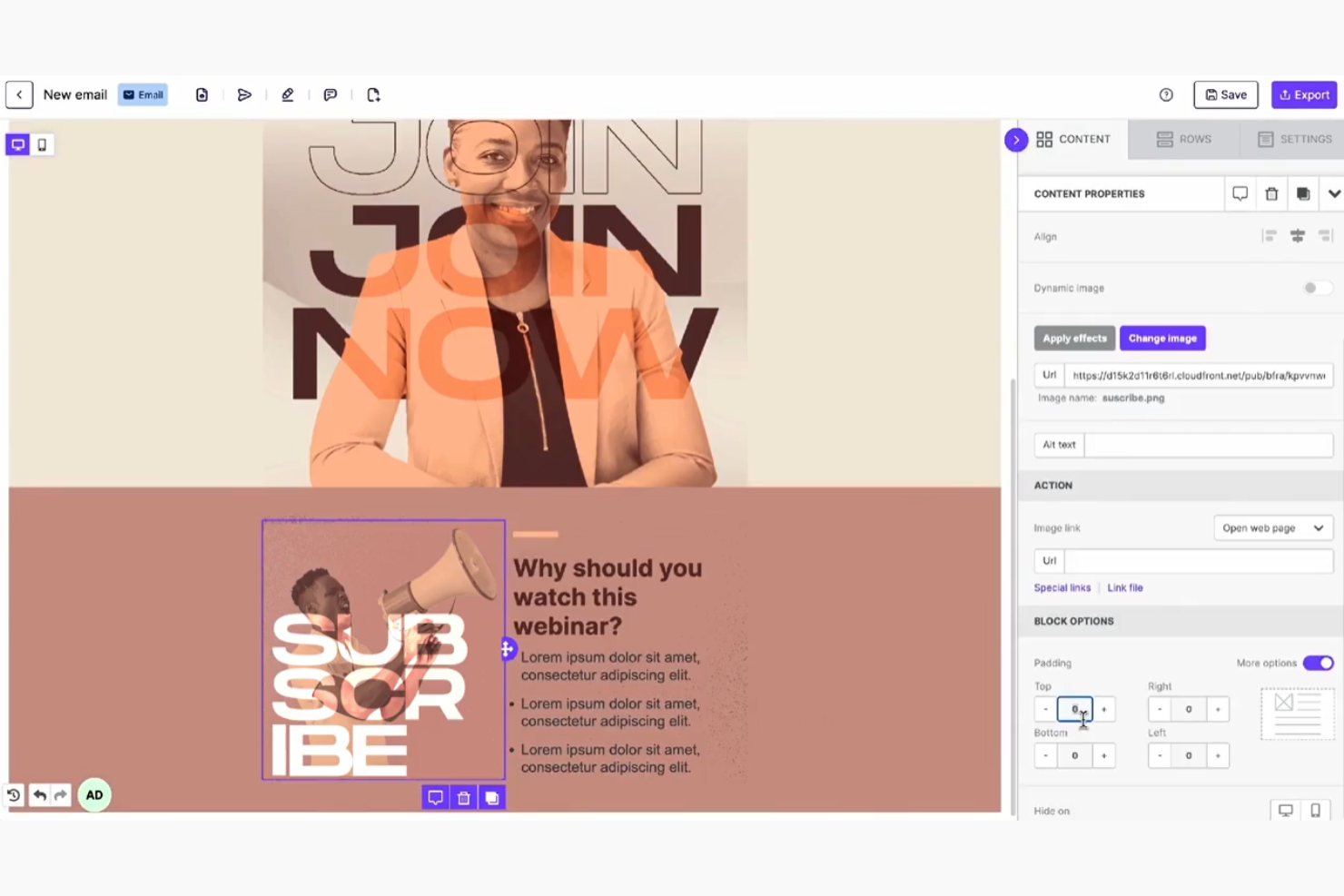Switch to the Rows tab
This screenshot has width=1344, height=896.
click(x=1184, y=139)
